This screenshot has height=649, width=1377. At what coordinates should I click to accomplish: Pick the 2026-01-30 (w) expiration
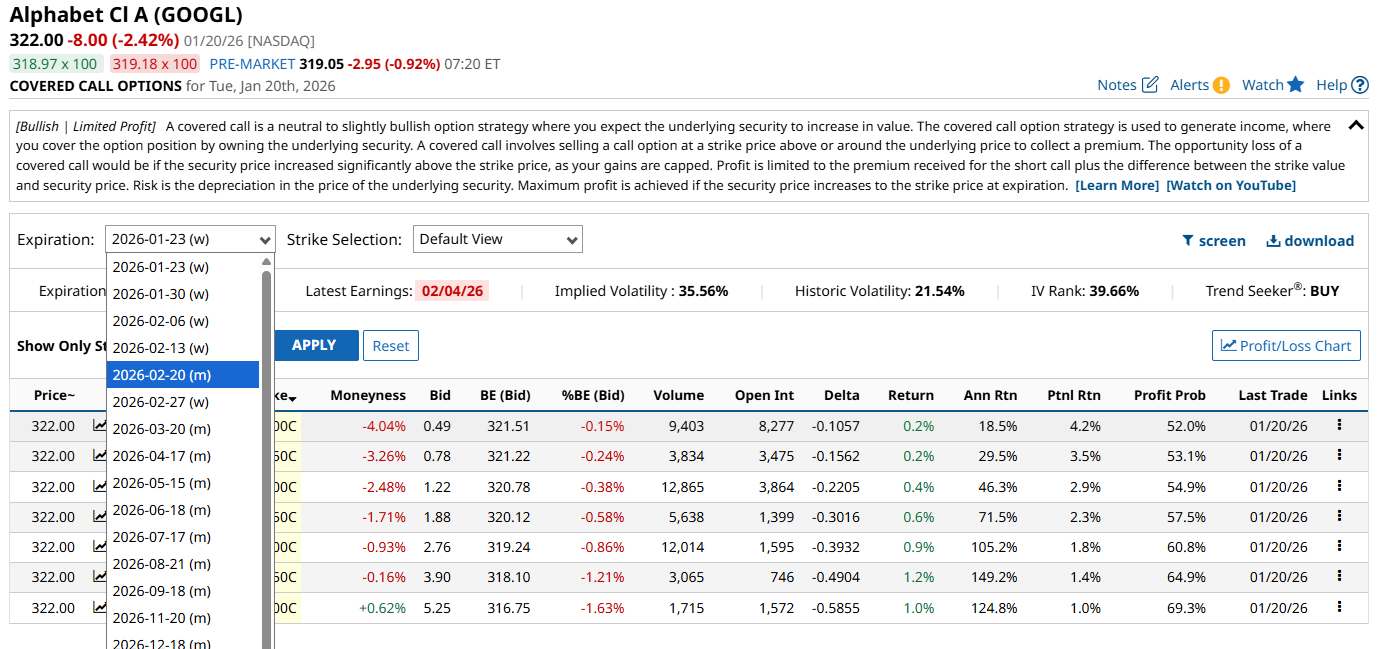point(161,294)
